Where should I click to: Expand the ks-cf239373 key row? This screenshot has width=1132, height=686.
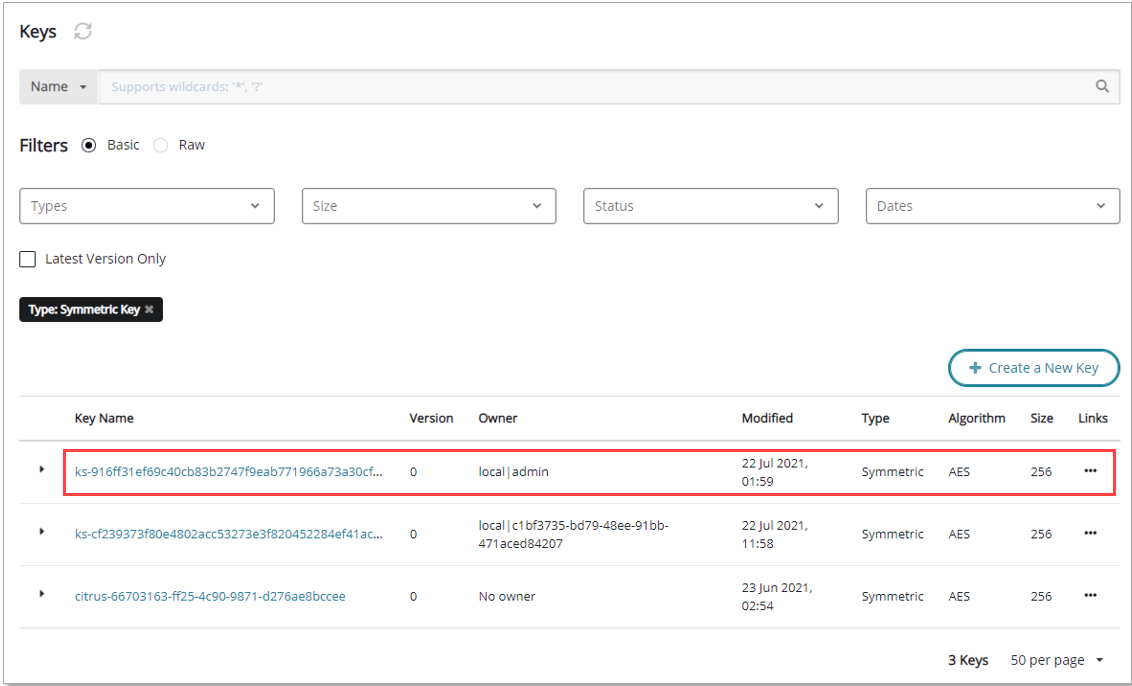click(42, 532)
